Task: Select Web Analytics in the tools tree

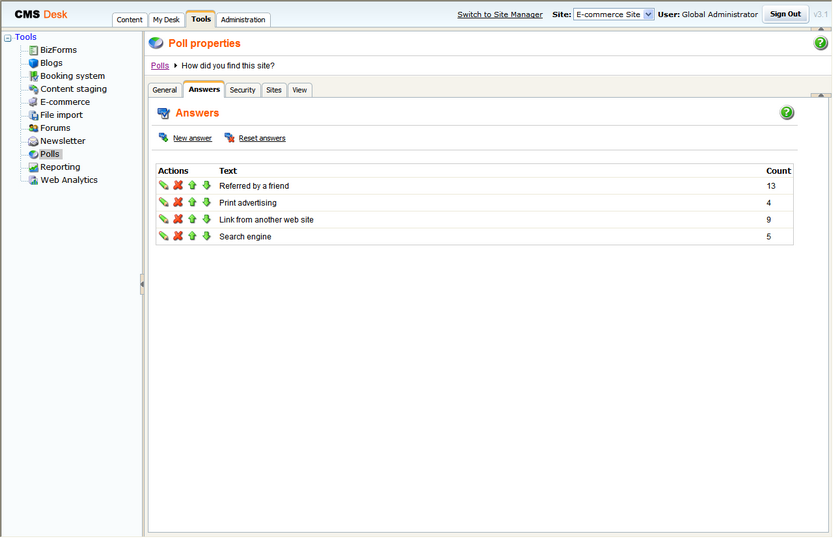Action: coord(69,181)
